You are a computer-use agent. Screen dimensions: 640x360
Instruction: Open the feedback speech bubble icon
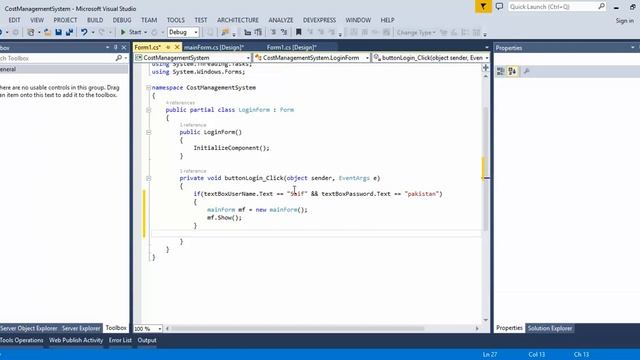pos(499,7)
